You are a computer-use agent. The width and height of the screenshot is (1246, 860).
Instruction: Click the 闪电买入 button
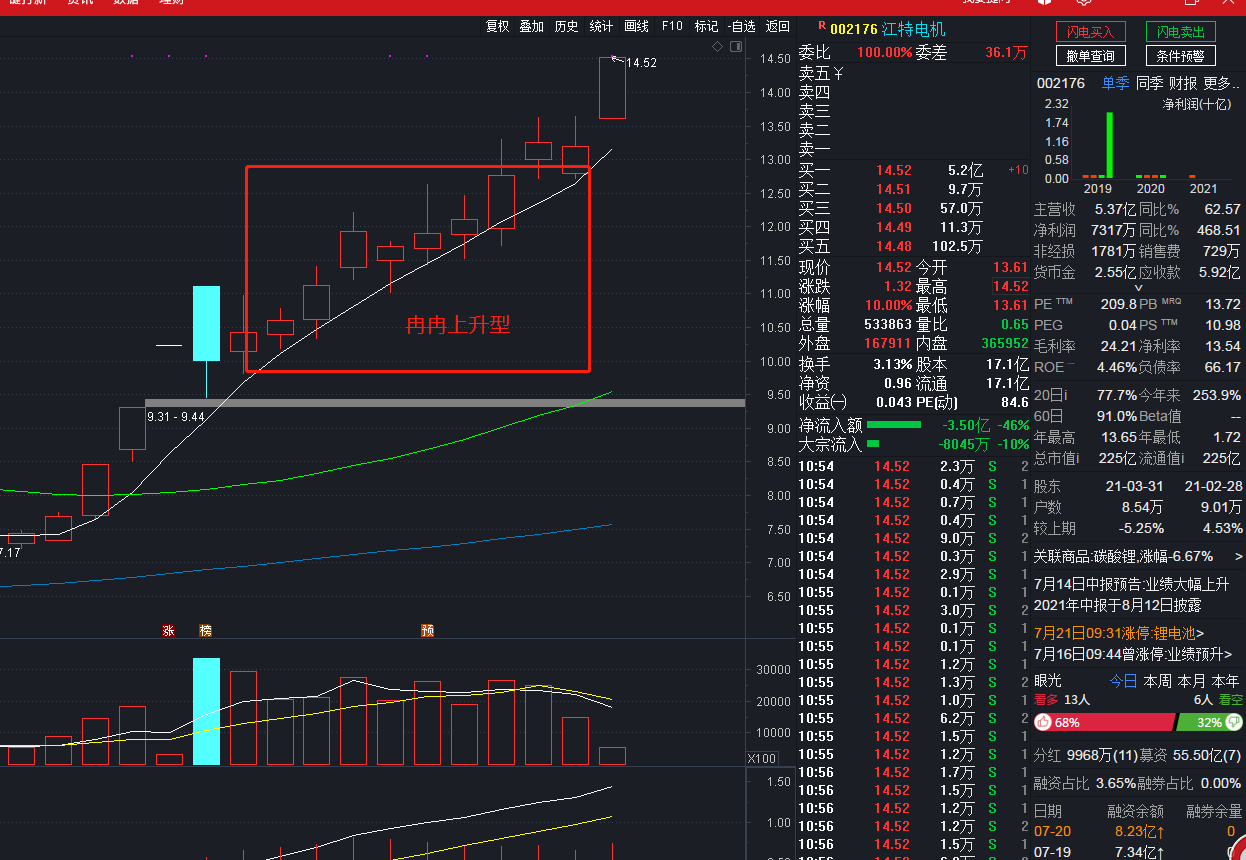pyautogui.click(x=1090, y=32)
